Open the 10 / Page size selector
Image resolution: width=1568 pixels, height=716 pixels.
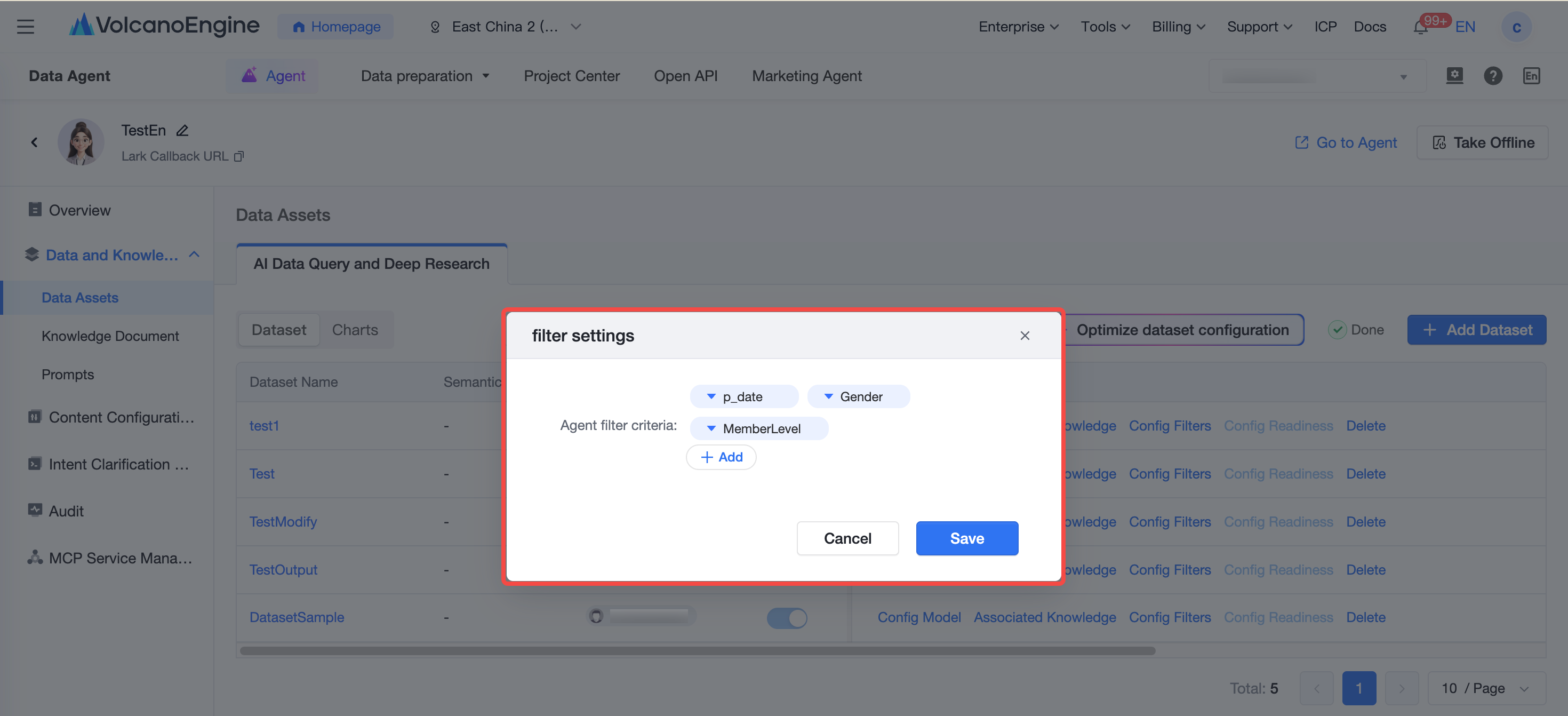tap(1485, 688)
